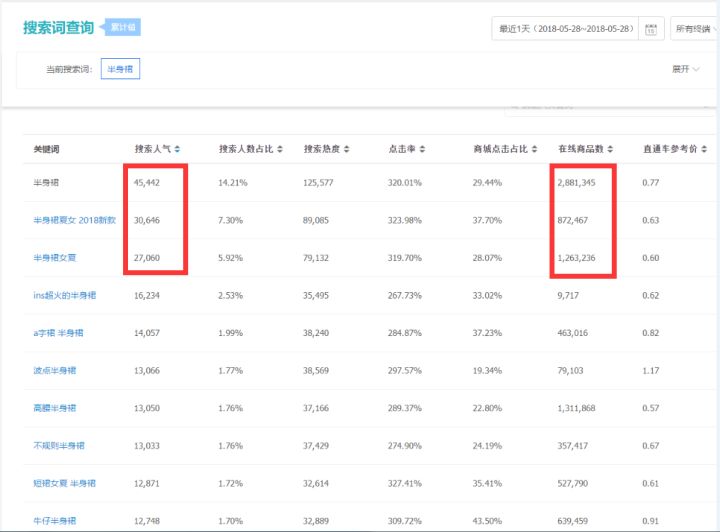The image size is (720, 532).
Task: Open the date range selector 最近1天
Action: pos(565,29)
